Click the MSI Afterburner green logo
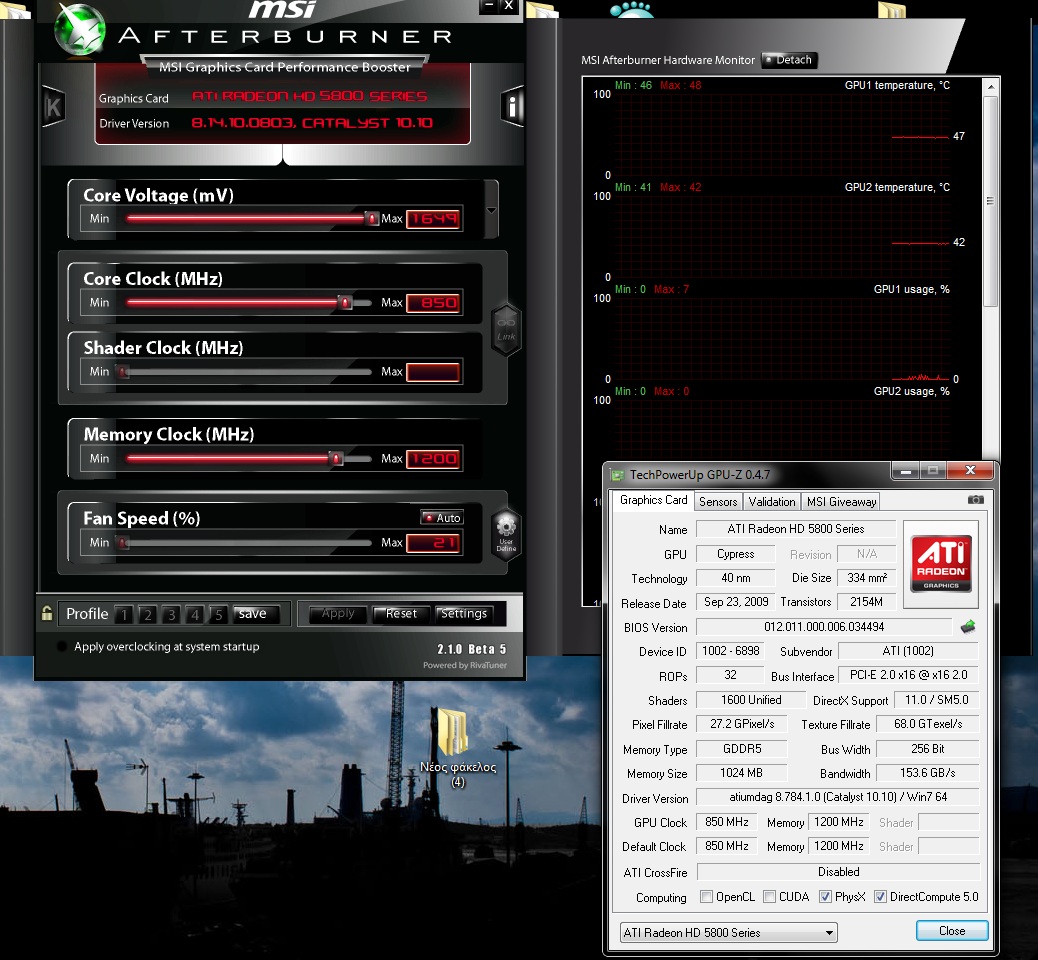Image resolution: width=1038 pixels, height=960 pixels. point(79,30)
